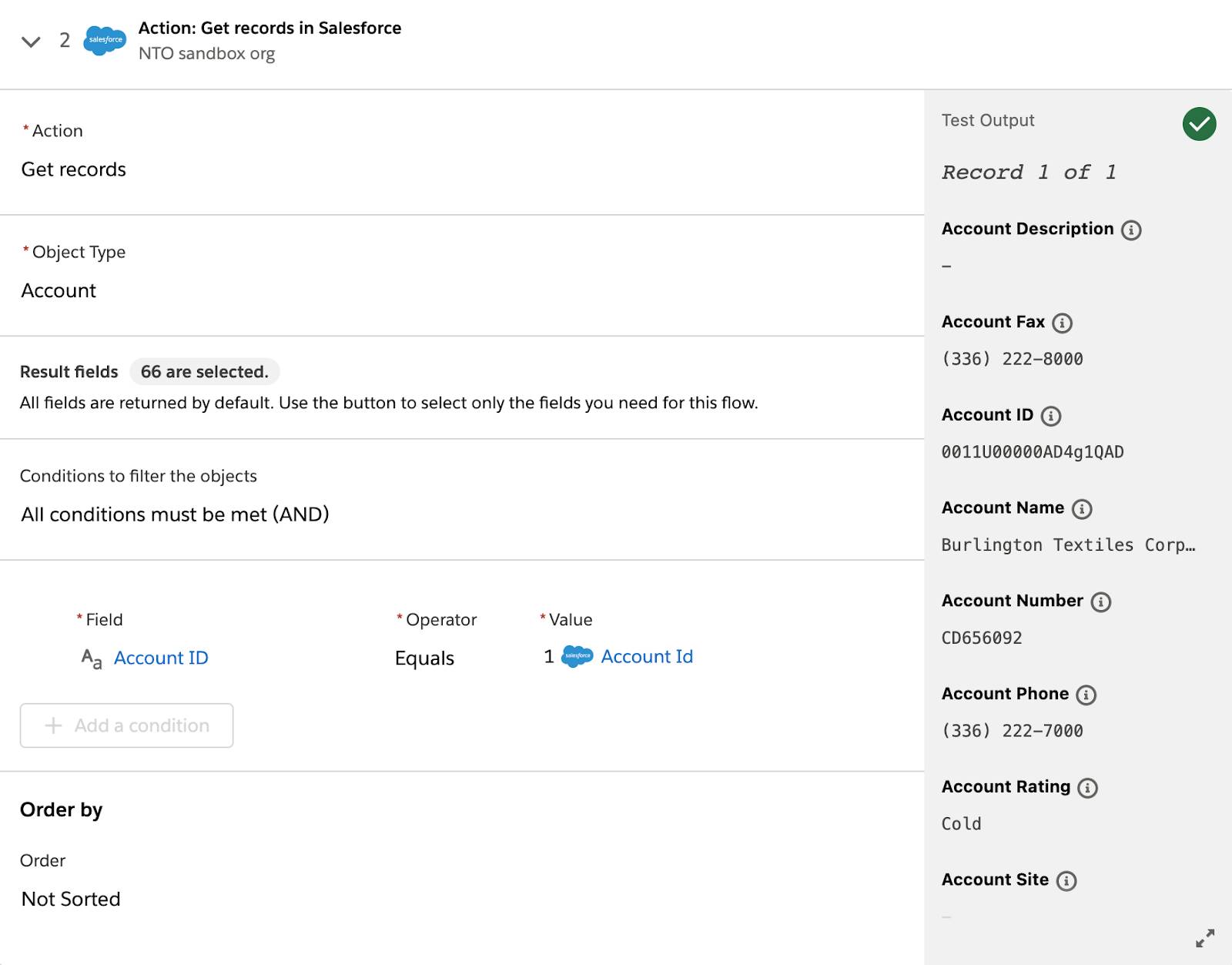Click the Test Output heading
This screenshot has height=965, width=1232.
[988, 120]
